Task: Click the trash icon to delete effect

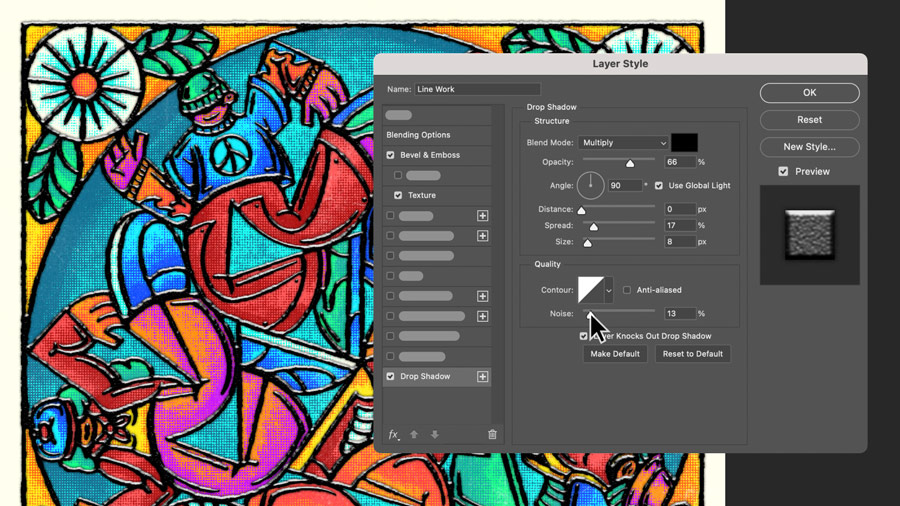Action: pyautogui.click(x=492, y=434)
